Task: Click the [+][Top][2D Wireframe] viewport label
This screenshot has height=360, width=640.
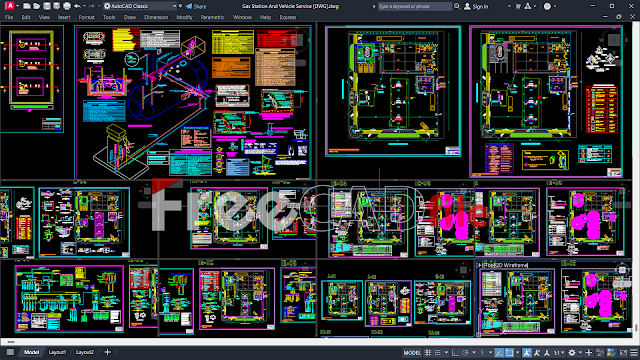Action: 502,265
